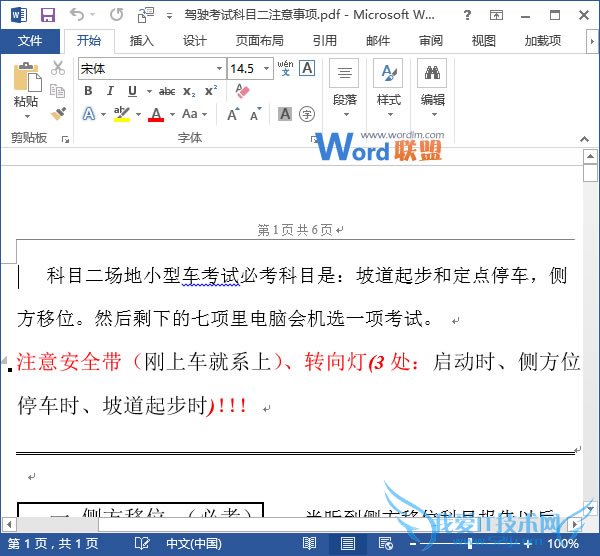Click the 中文(中国) language indicator

point(194,543)
